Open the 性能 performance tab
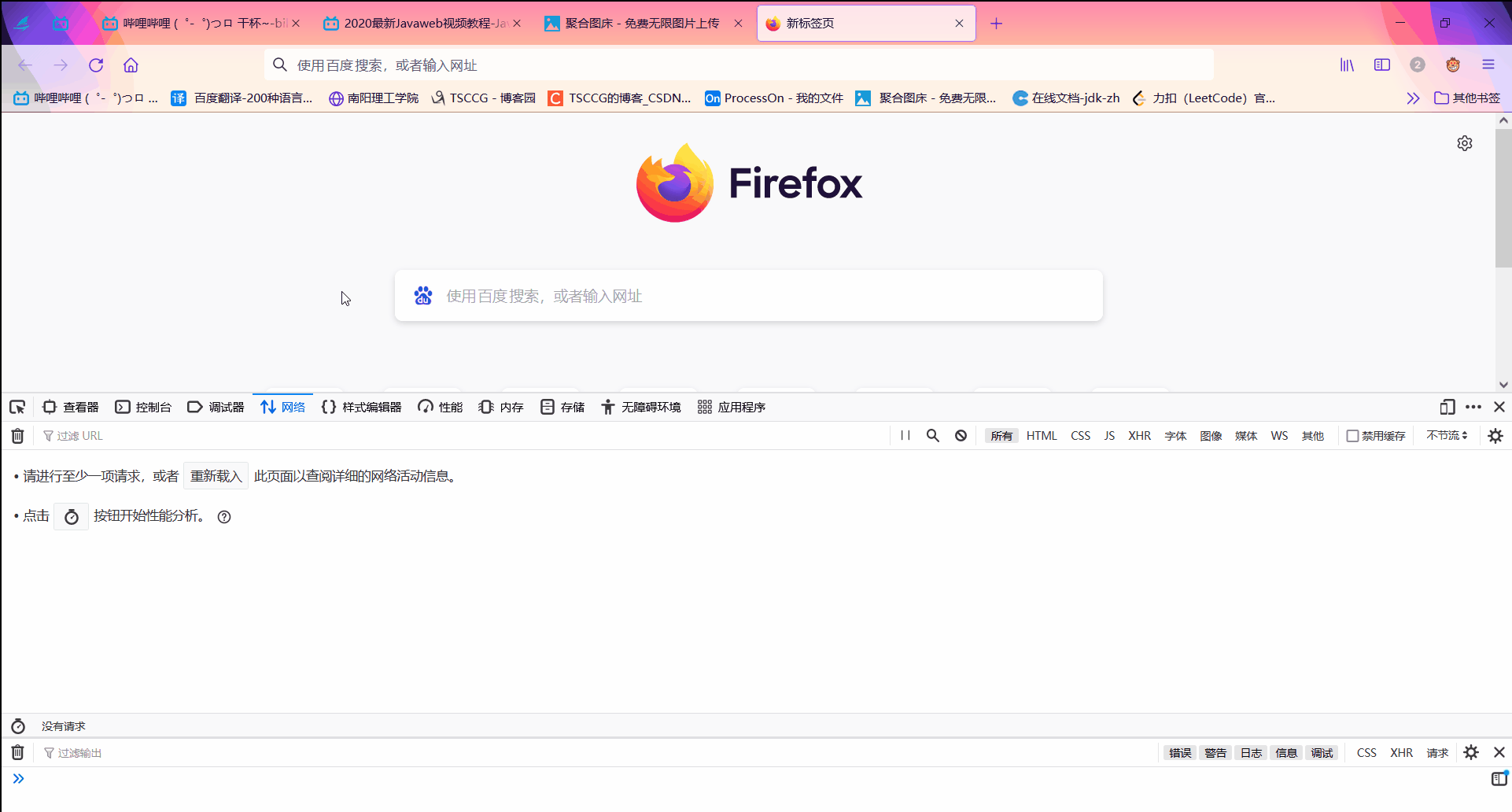Image resolution: width=1512 pixels, height=812 pixels. [441, 407]
